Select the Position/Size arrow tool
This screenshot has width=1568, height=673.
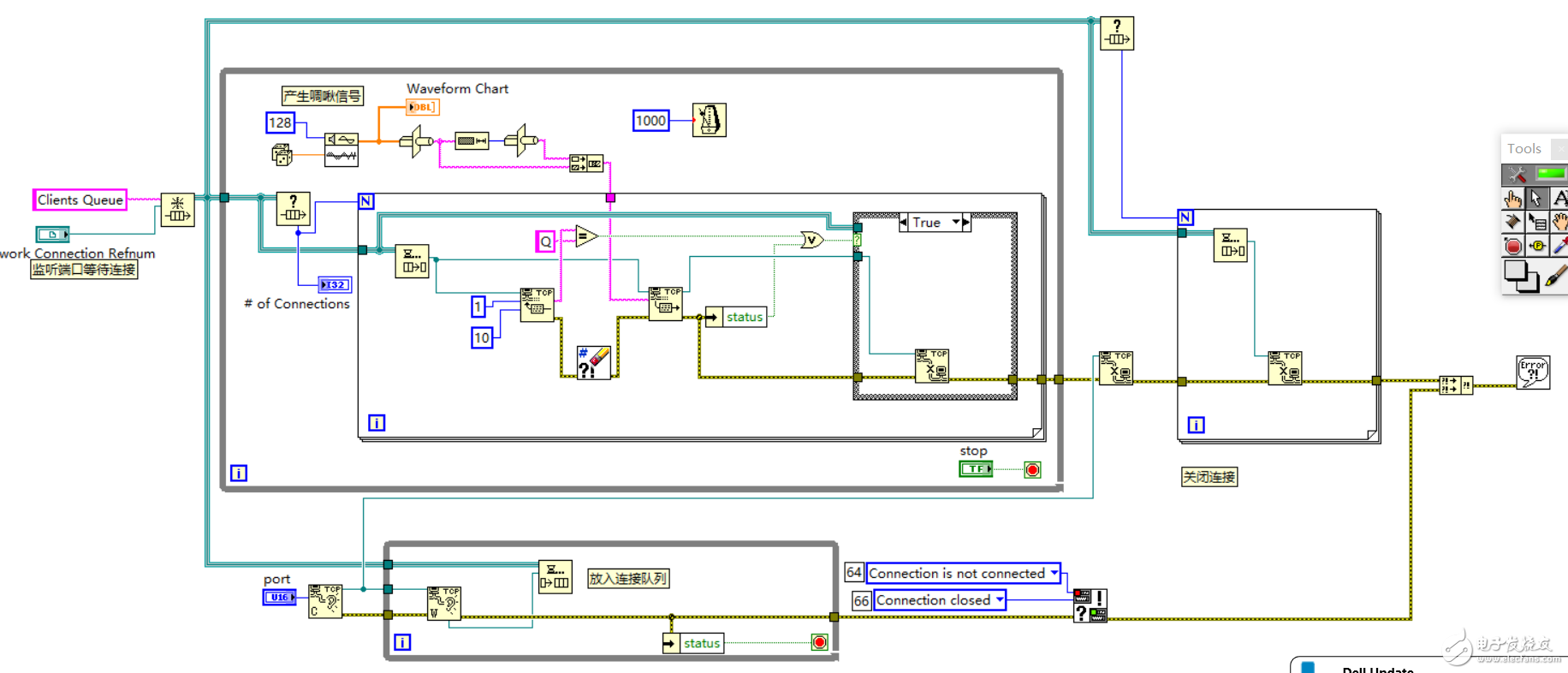click(x=1536, y=199)
